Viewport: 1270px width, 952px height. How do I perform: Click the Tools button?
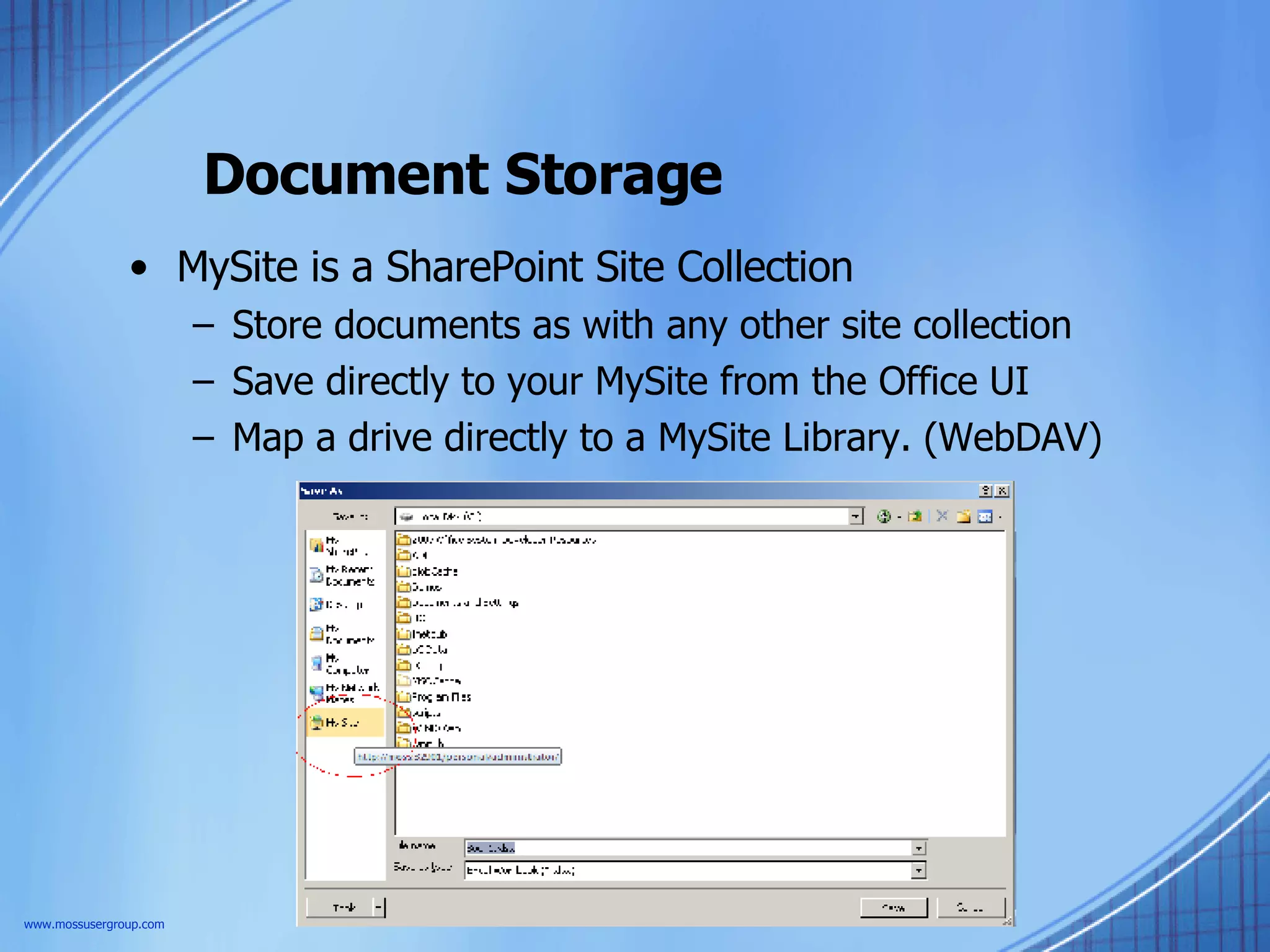[x=340, y=907]
